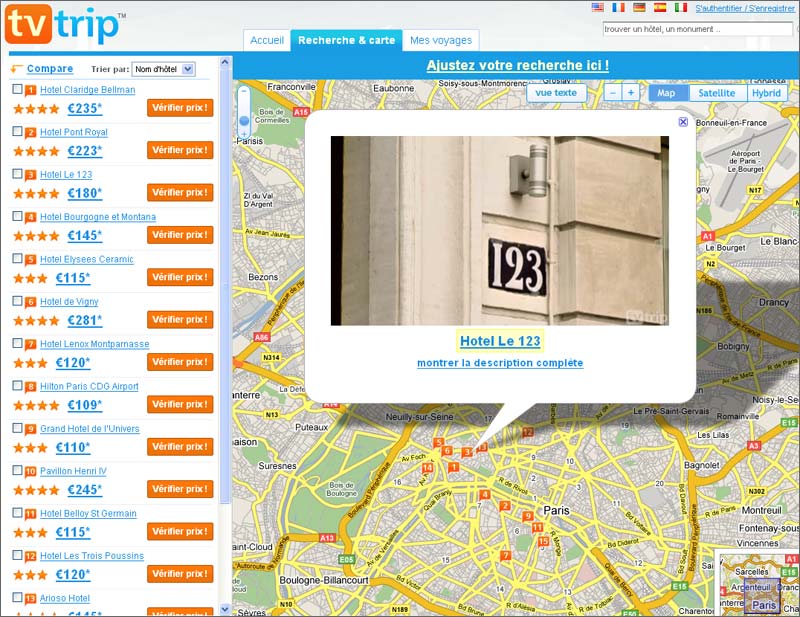Image resolution: width=800 pixels, height=617 pixels.
Task: Zoom in the map with plus button
Action: (630, 93)
